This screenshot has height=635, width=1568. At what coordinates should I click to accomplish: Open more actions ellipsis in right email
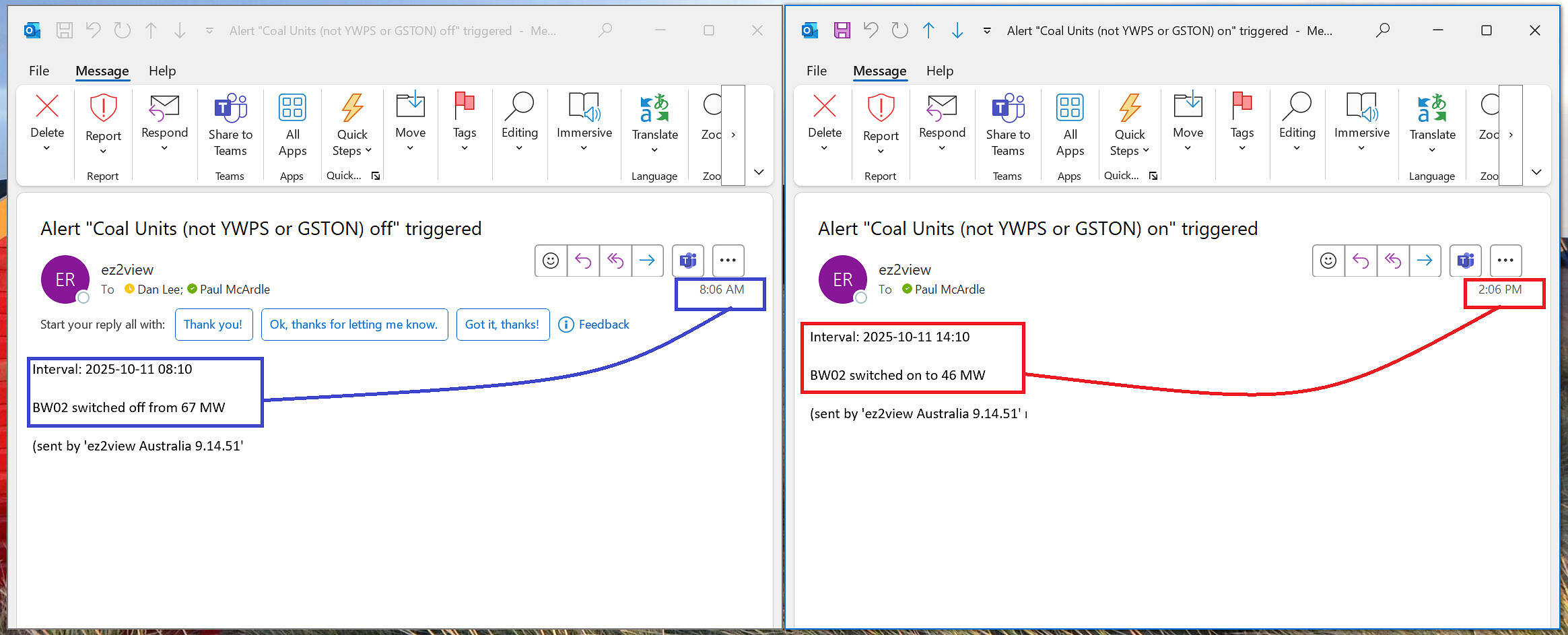point(1505,261)
